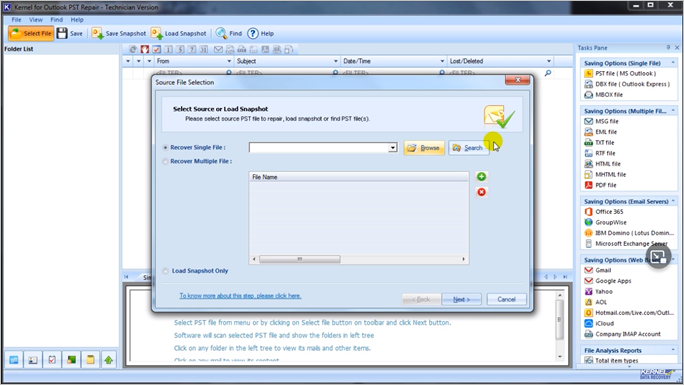Pin the Tasks Pane
This screenshot has width=684, height=385.
point(668,48)
